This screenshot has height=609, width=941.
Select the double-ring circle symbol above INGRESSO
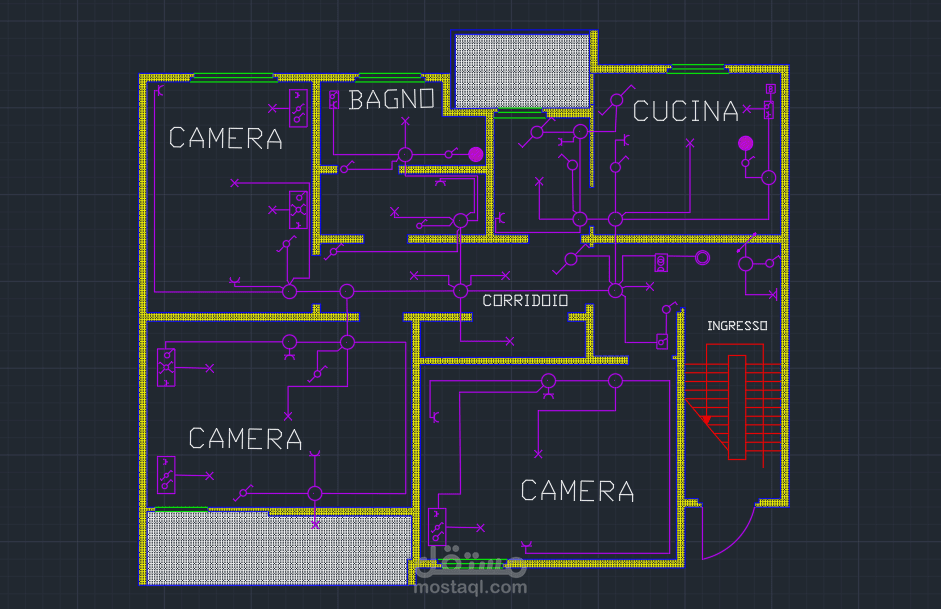(x=702, y=258)
